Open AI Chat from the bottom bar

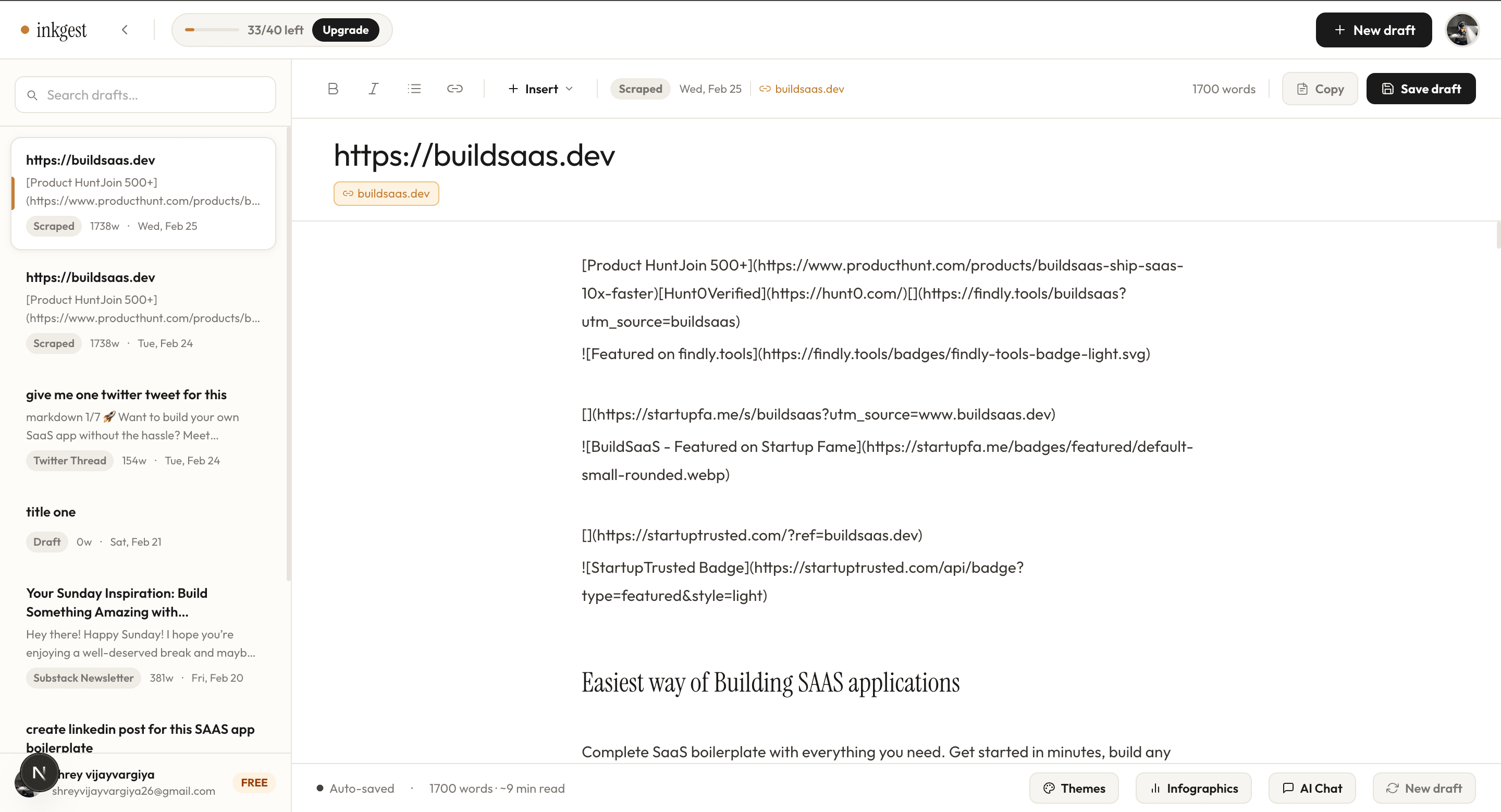click(x=1312, y=788)
